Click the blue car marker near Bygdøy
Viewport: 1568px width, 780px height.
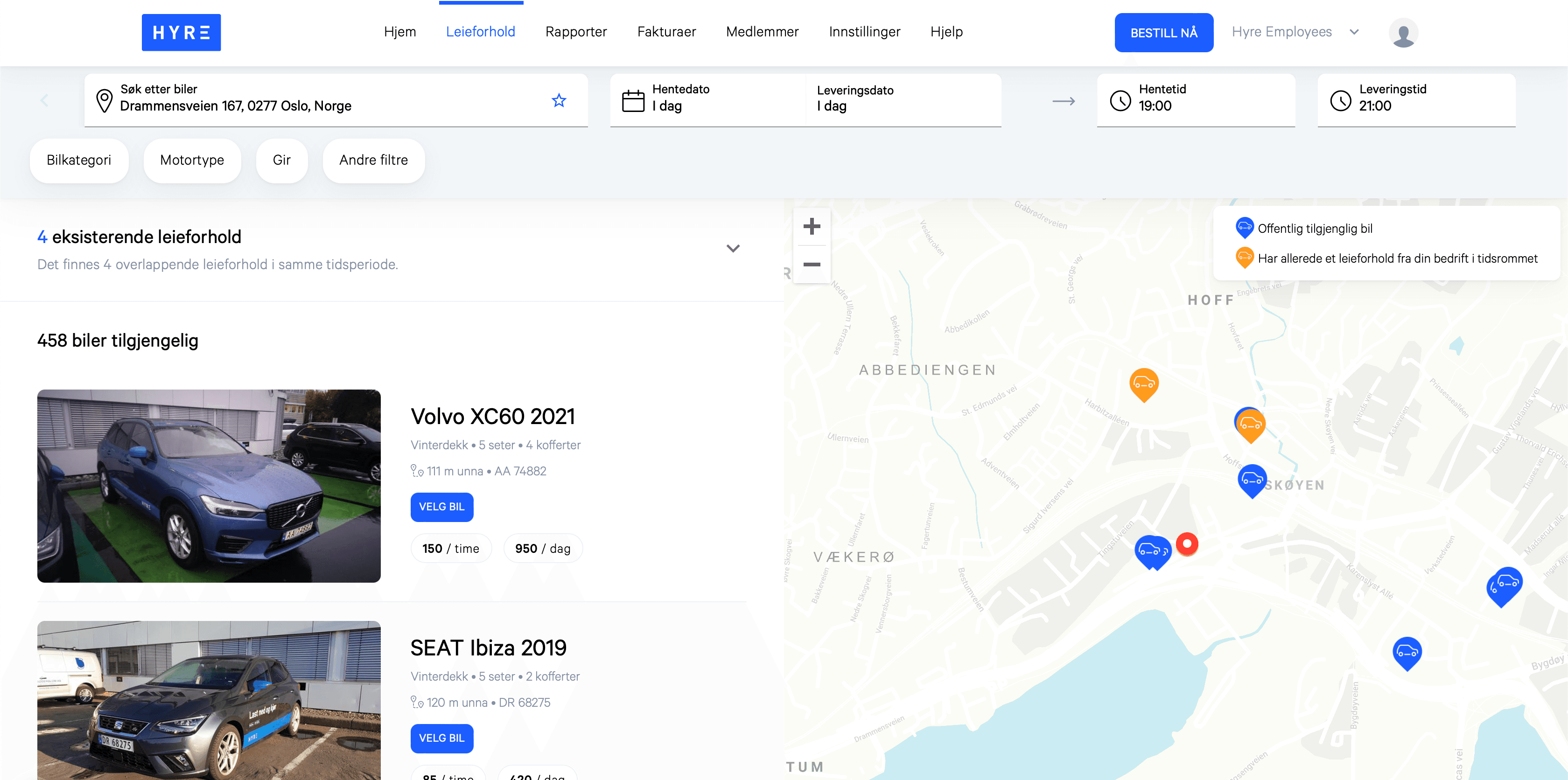(1407, 654)
